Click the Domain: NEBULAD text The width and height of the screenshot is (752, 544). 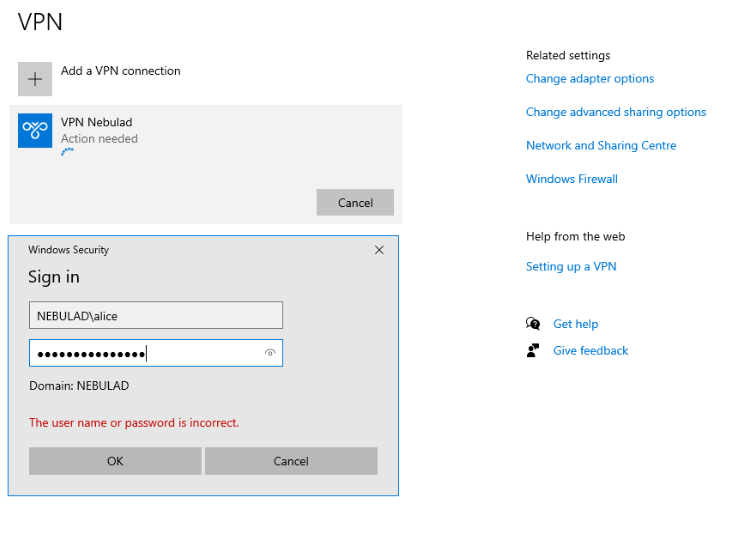click(79, 386)
